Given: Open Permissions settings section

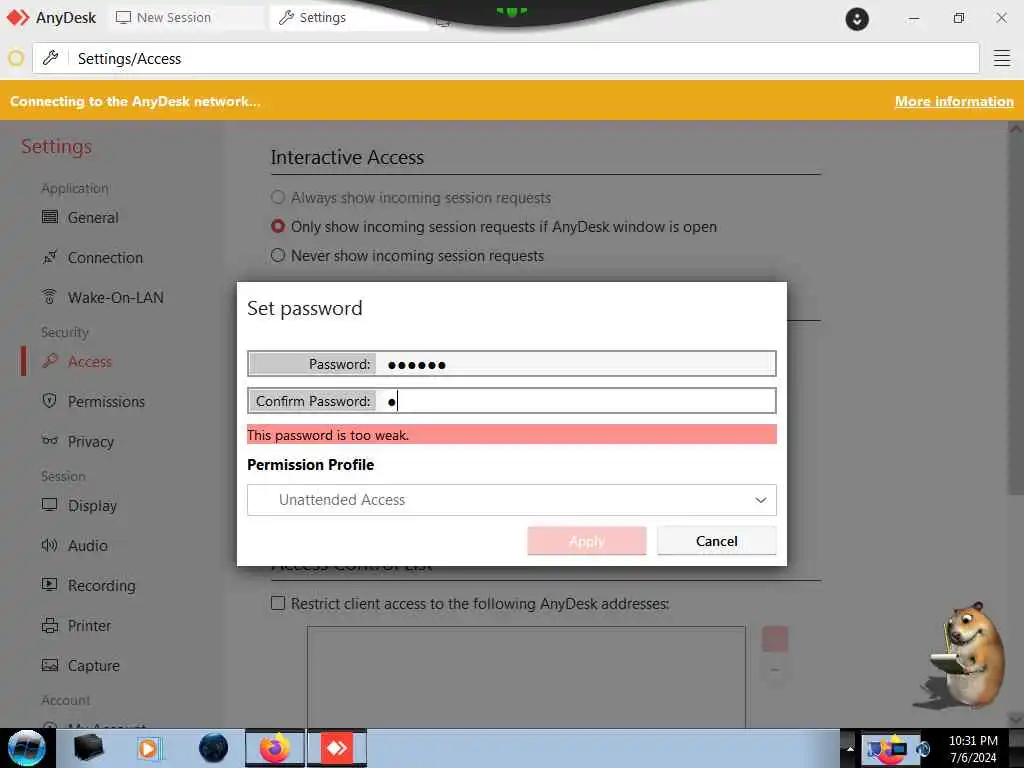Looking at the screenshot, I should coord(106,402).
